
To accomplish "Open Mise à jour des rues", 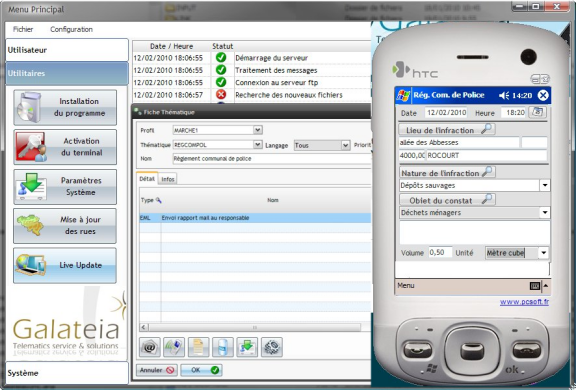I will coord(65,225).
